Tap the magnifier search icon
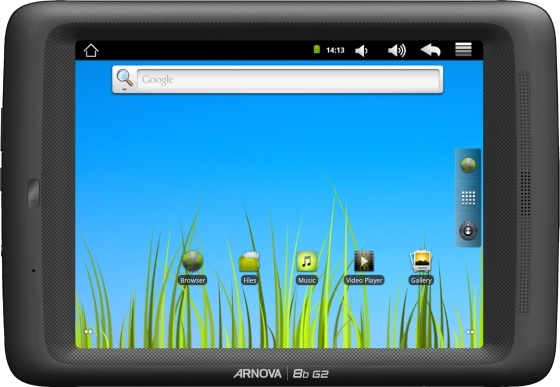 (x=125, y=77)
